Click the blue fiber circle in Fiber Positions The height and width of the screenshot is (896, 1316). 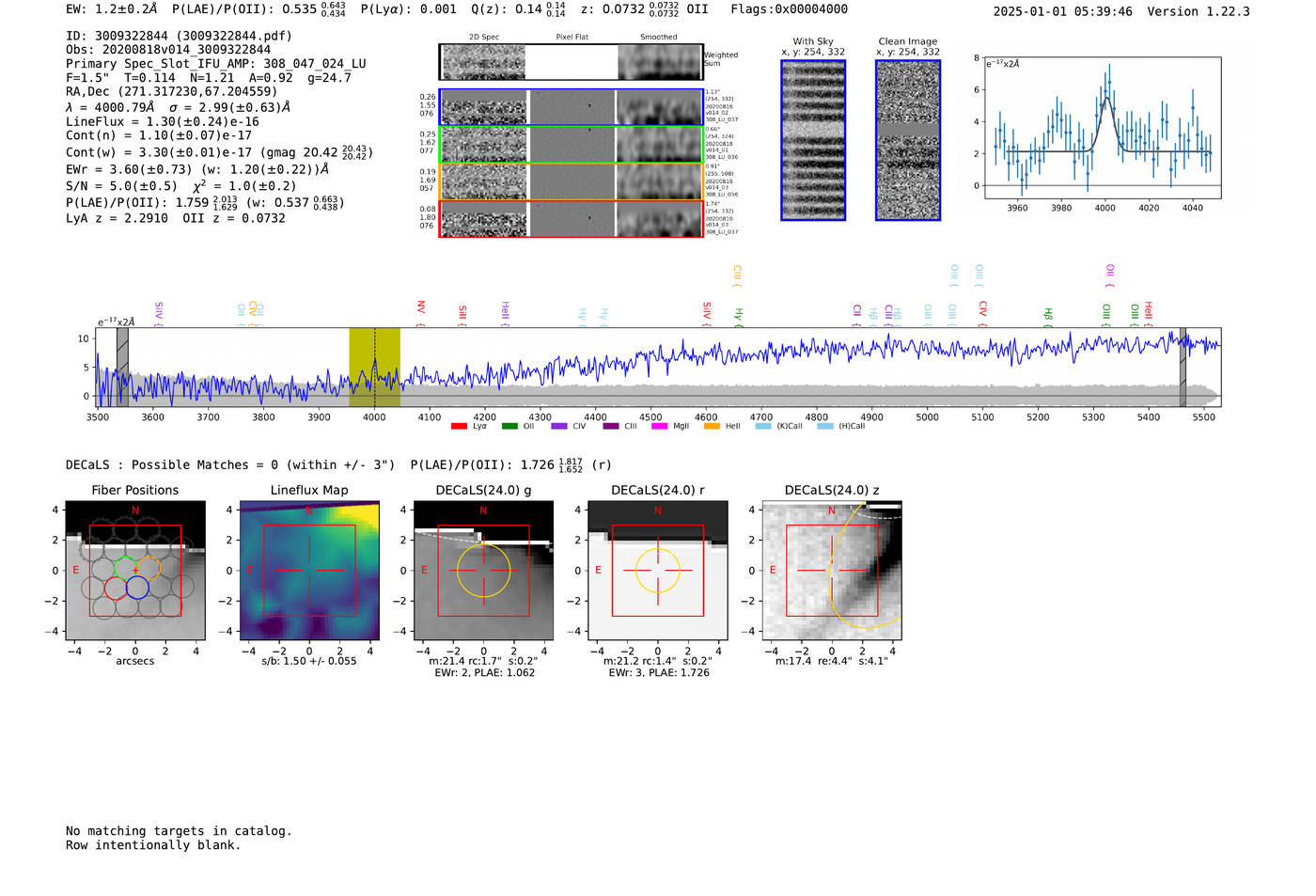tap(137, 588)
